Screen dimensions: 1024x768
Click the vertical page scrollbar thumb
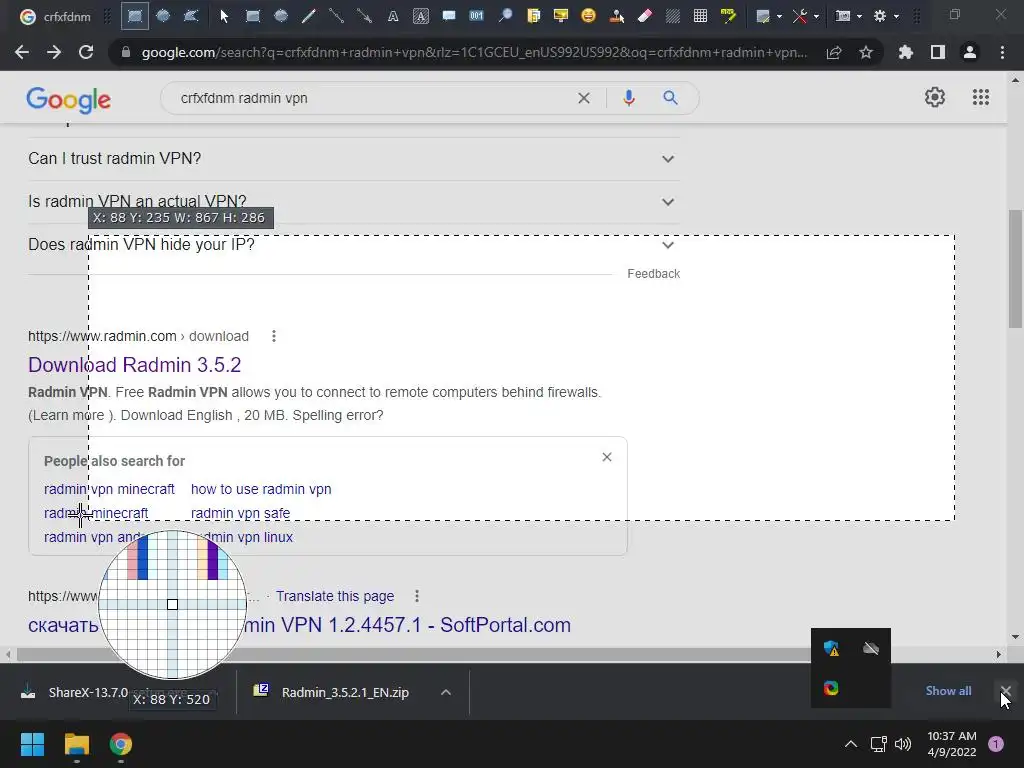(1015, 268)
